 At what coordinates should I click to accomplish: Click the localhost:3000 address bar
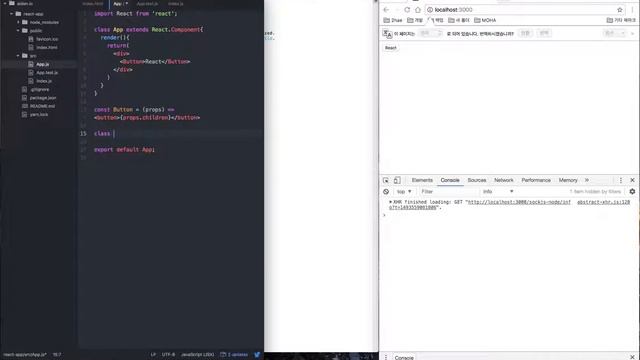pos(524,10)
